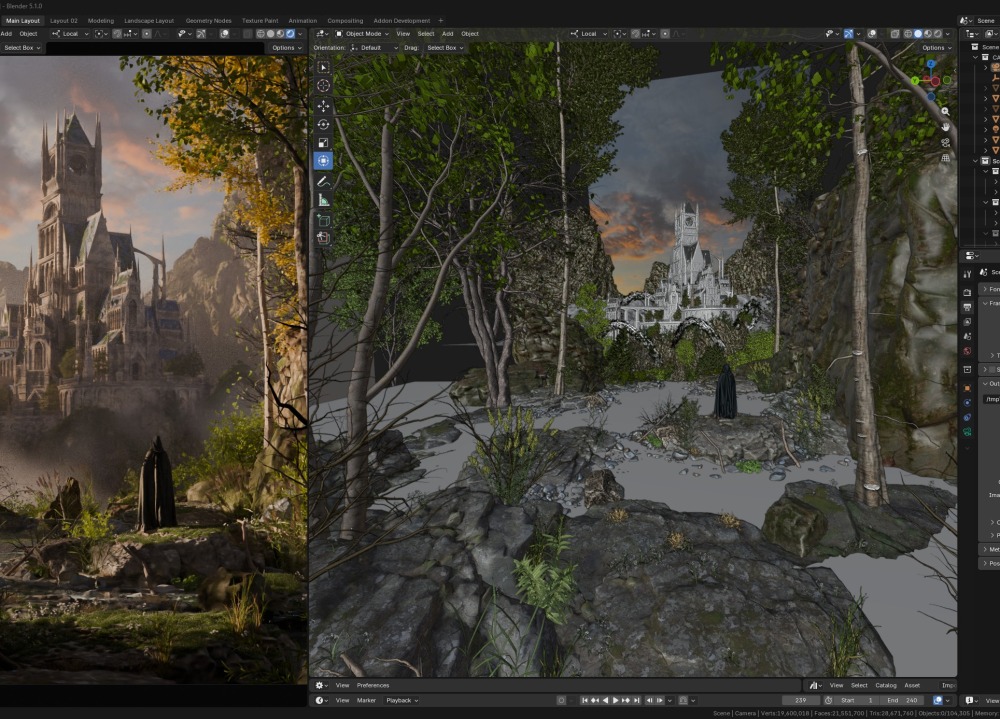Switch orthographic/perspective grid gizmo icon
The height and width of the screenshot is (719, 1000).
coord(945,158)
